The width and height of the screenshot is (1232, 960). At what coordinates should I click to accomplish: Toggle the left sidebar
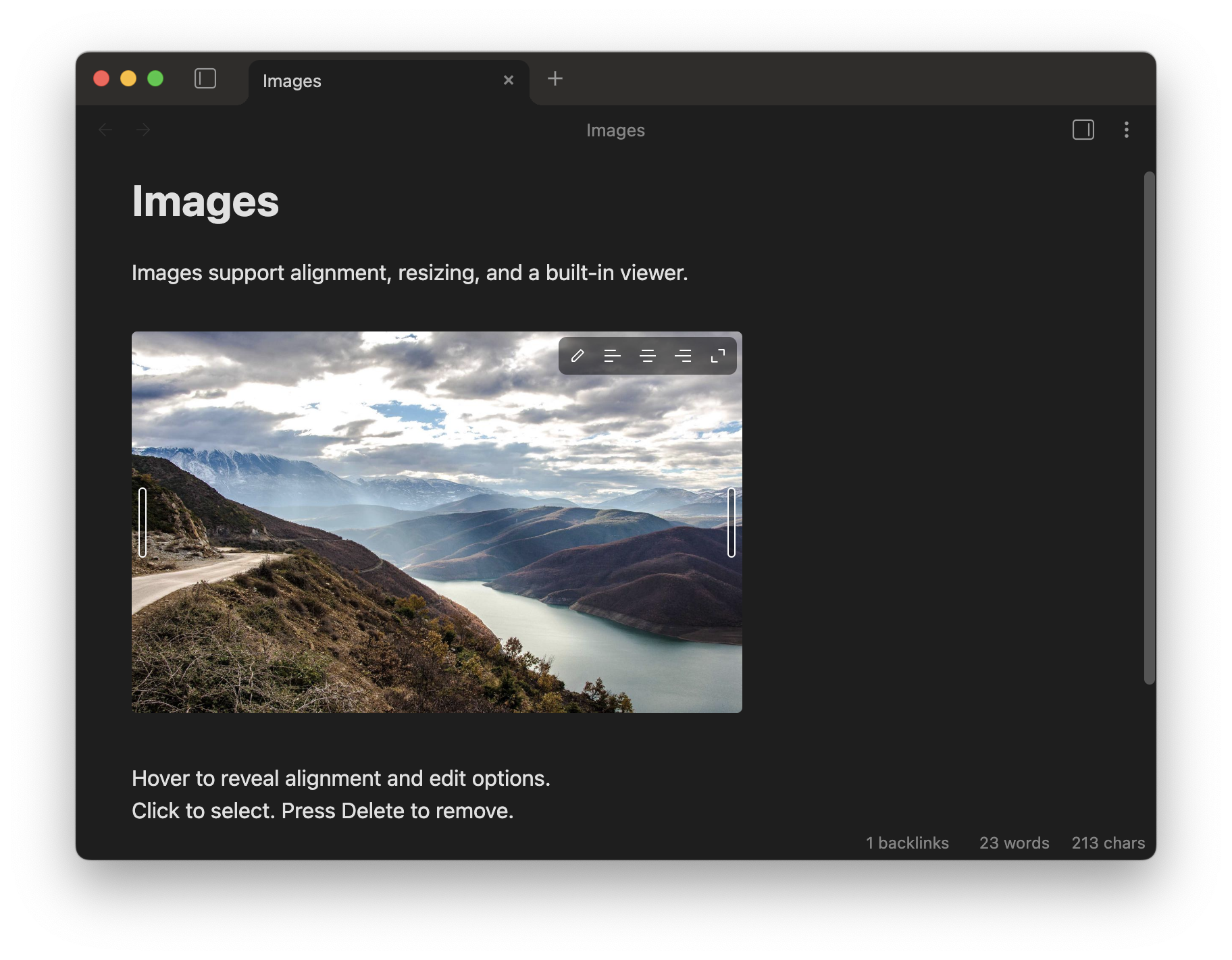point(205,78)
